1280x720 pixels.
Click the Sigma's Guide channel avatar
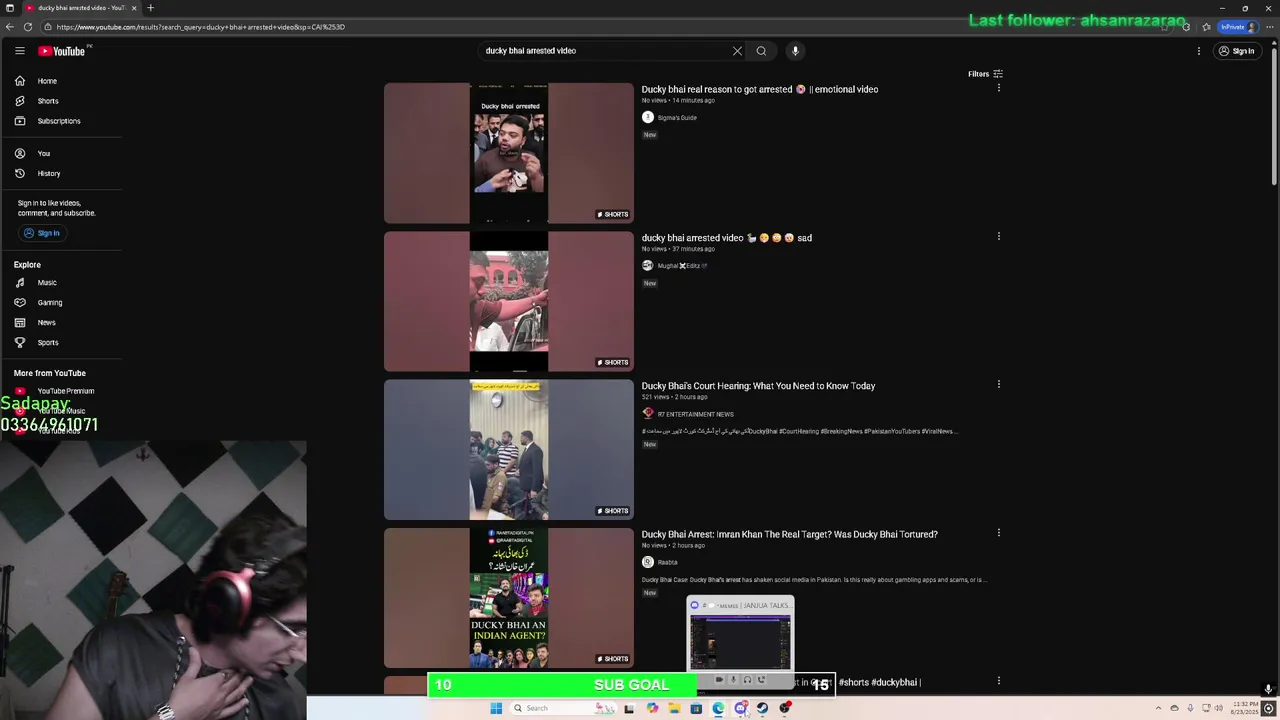point(647,117)
